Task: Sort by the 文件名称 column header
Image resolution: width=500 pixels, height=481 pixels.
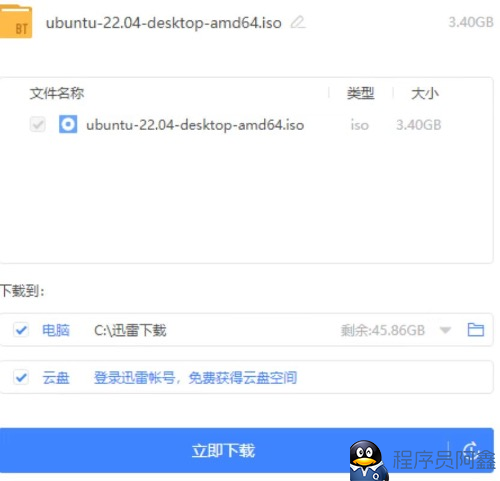Action: tap(57, 93)
